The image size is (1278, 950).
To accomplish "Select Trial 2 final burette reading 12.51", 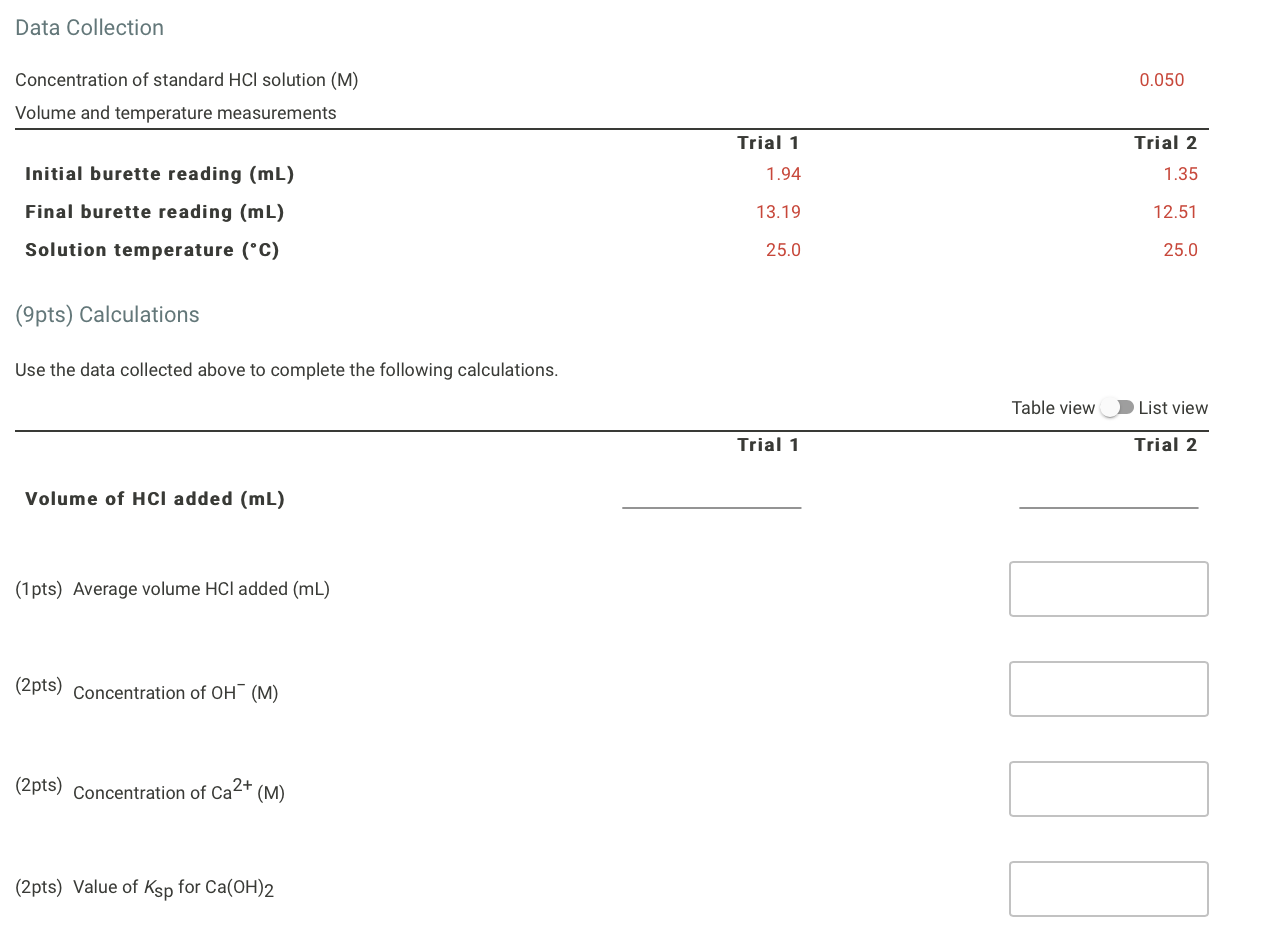I will tap(1176, 212).
